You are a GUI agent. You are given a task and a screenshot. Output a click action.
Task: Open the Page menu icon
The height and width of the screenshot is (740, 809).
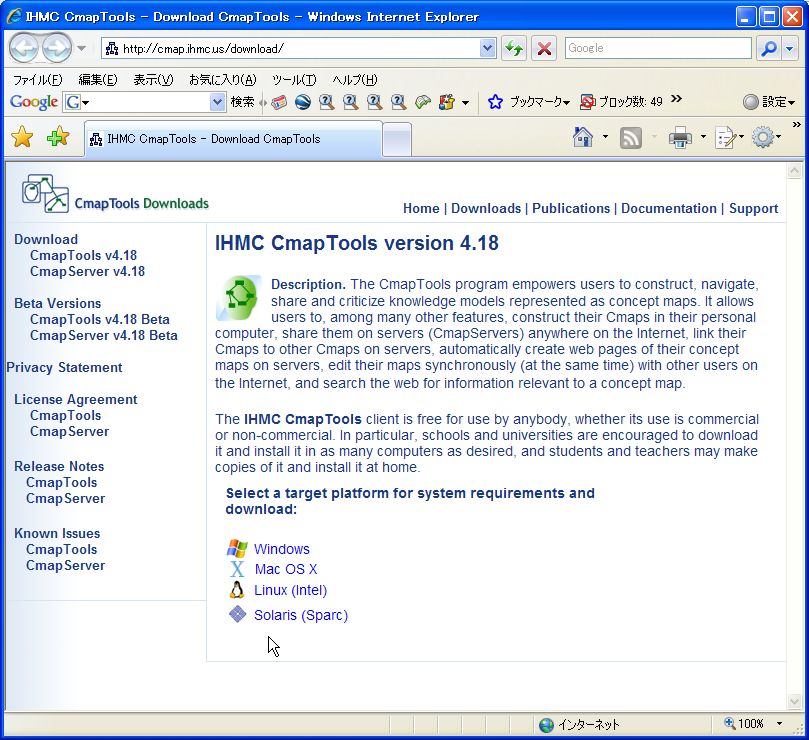click(x=725, y=138)
